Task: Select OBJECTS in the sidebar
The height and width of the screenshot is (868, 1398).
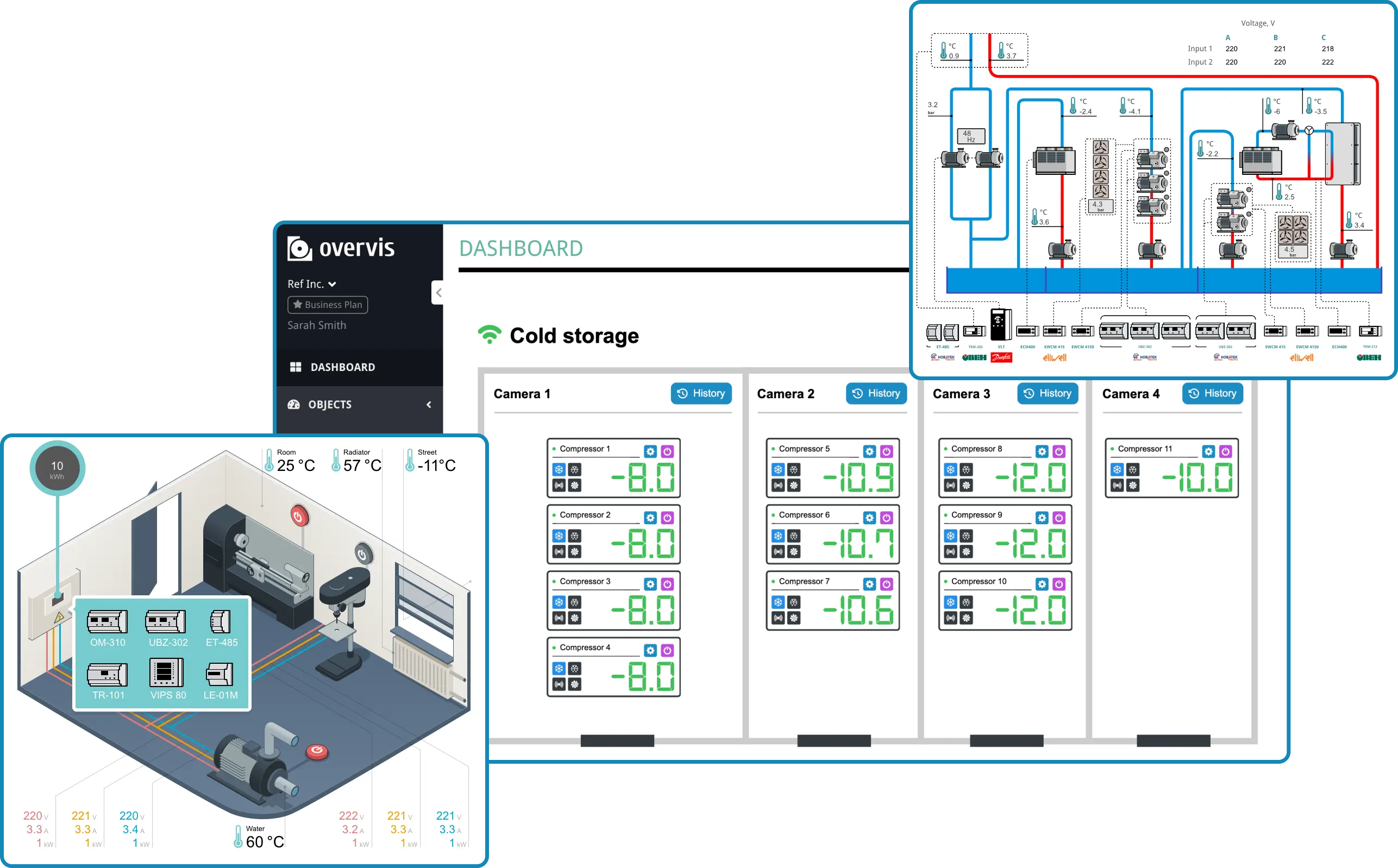Action: pos(330,405)
